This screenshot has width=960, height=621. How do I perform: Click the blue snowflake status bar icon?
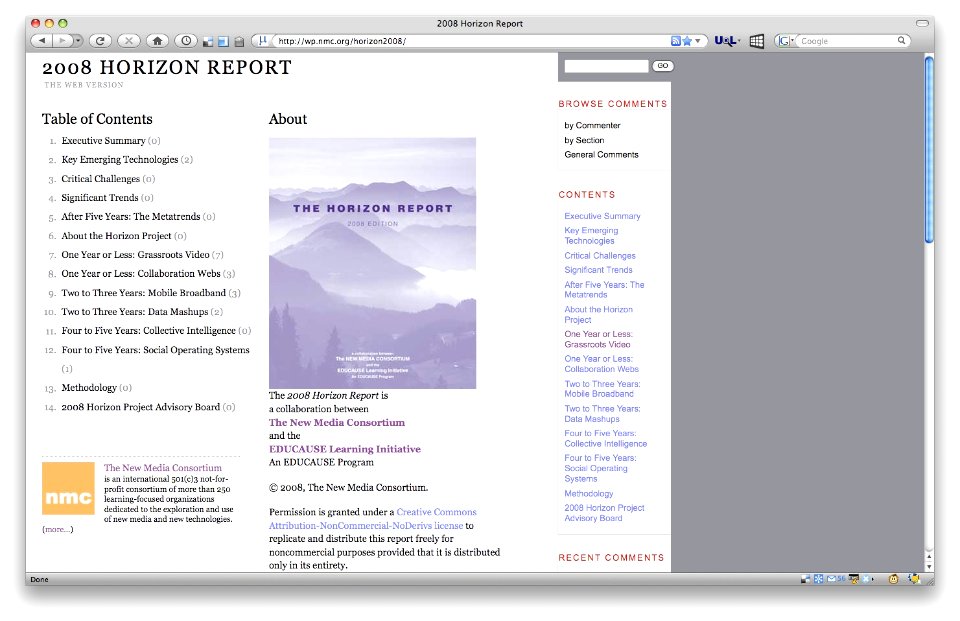point(819,579)
